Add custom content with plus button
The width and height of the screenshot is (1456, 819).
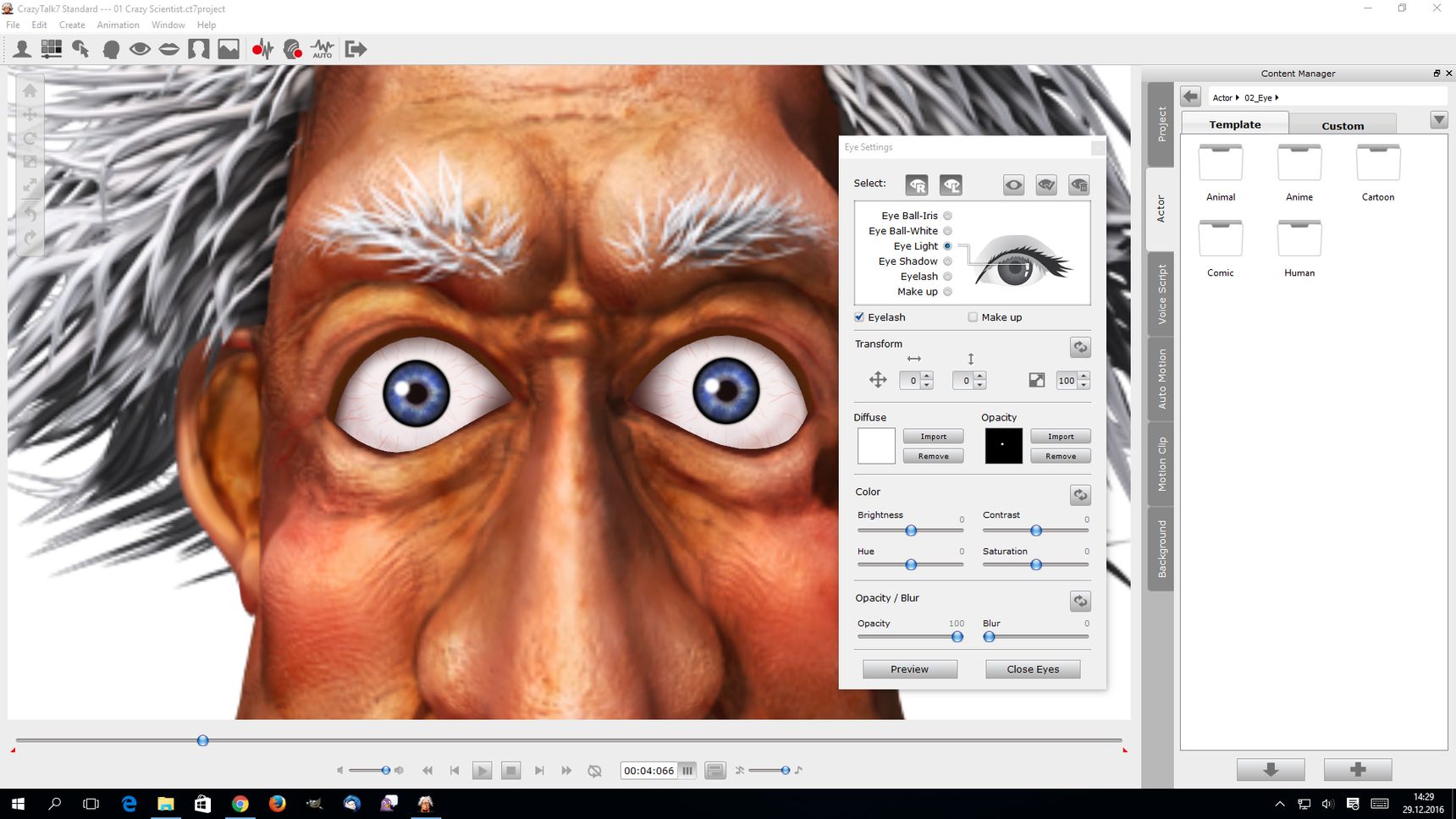1358,769
